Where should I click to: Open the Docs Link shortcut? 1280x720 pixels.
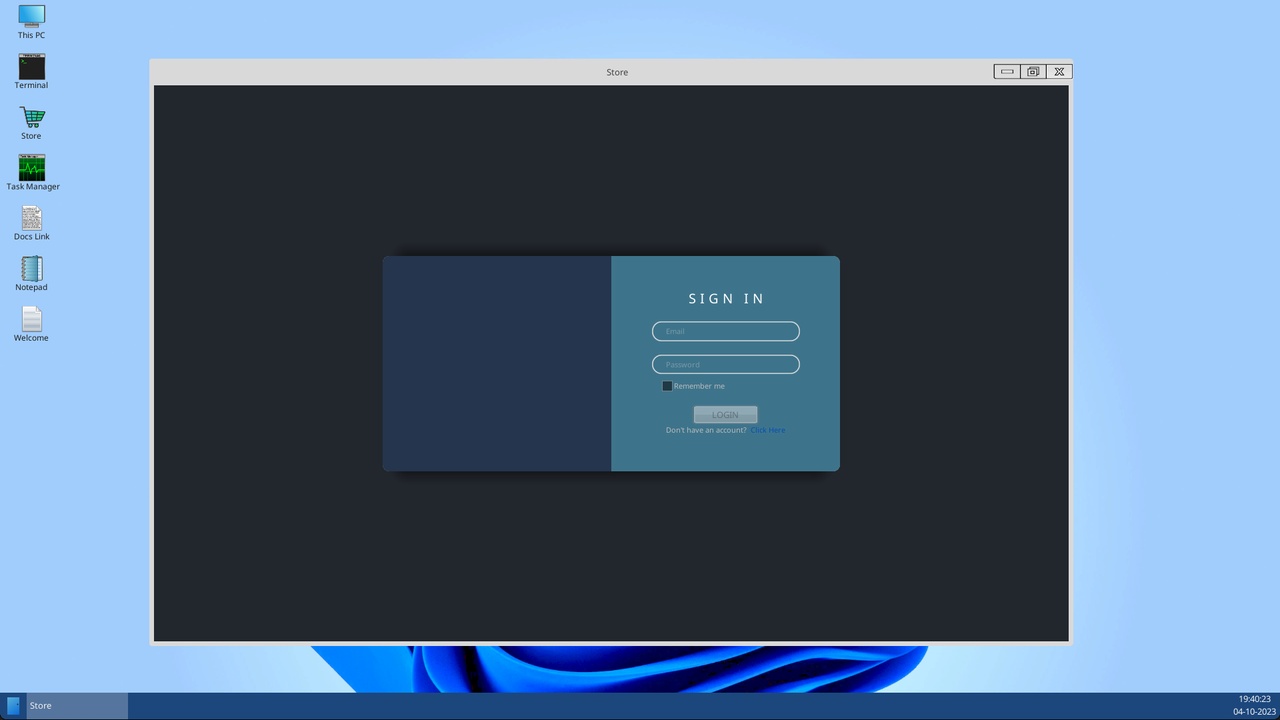tap(31, 220)
